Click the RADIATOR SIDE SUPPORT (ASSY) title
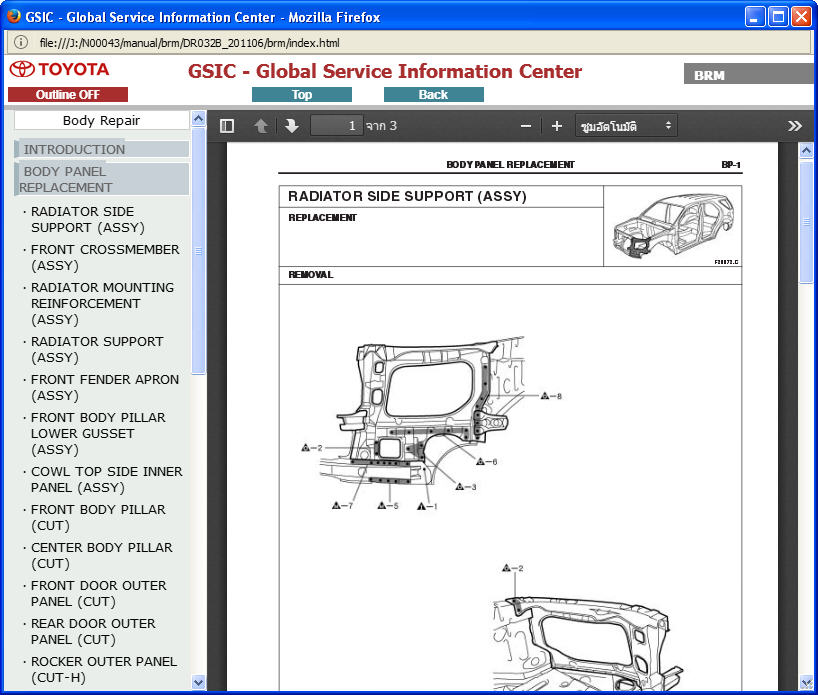The width and height of the screenshot is (818, 695). (x=407, y=196)
